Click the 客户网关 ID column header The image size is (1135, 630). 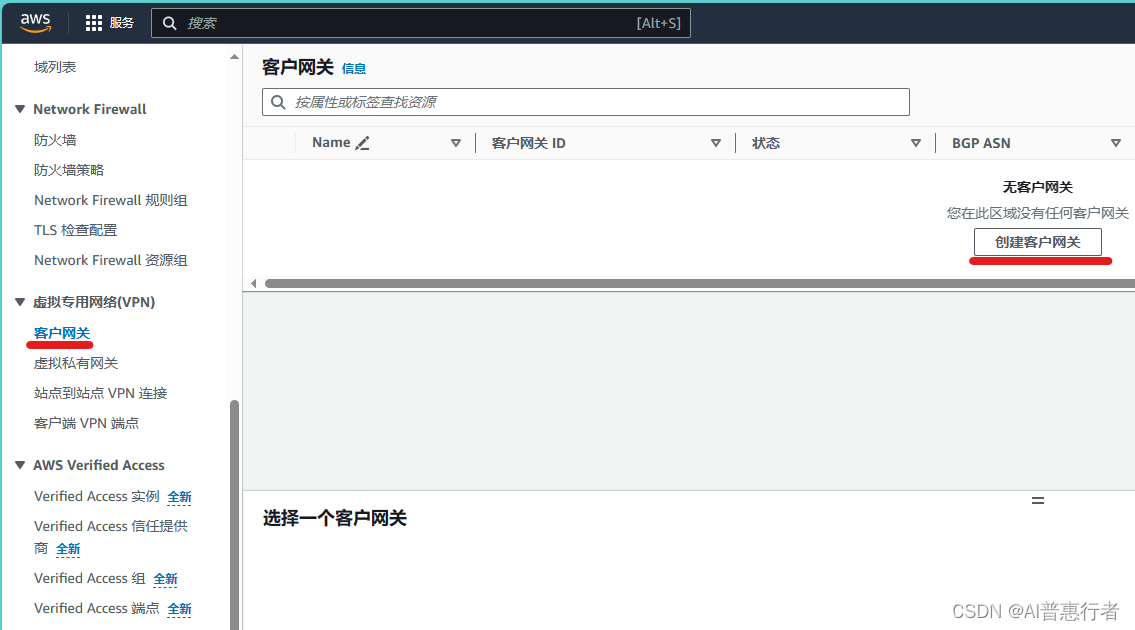point(528,143)
